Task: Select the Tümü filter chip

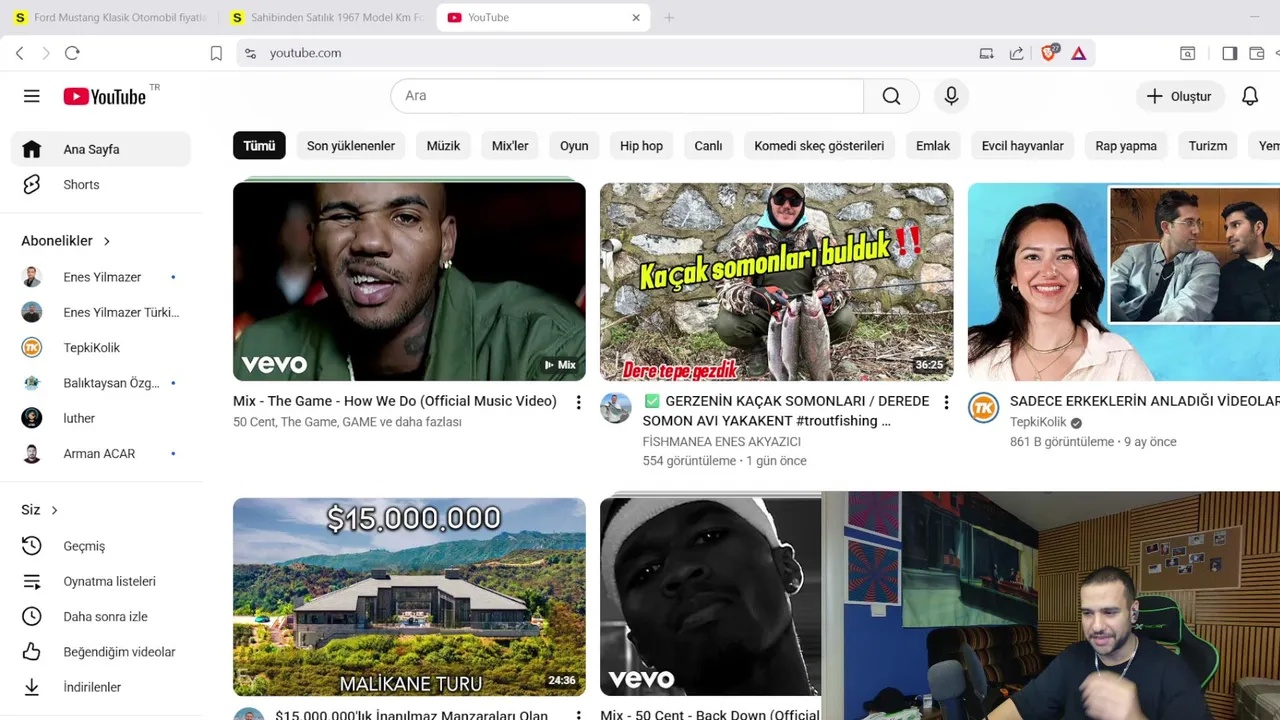Action: (259, 146)
